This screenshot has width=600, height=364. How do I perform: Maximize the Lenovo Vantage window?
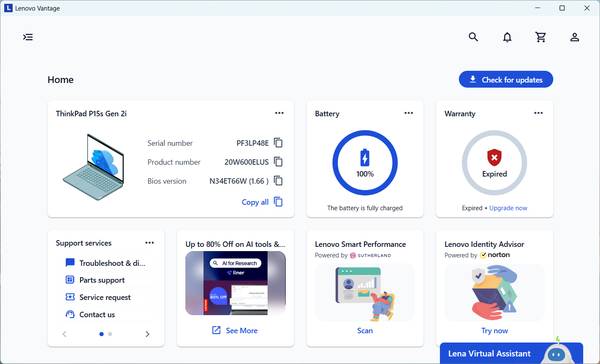[x=562, y=8]
